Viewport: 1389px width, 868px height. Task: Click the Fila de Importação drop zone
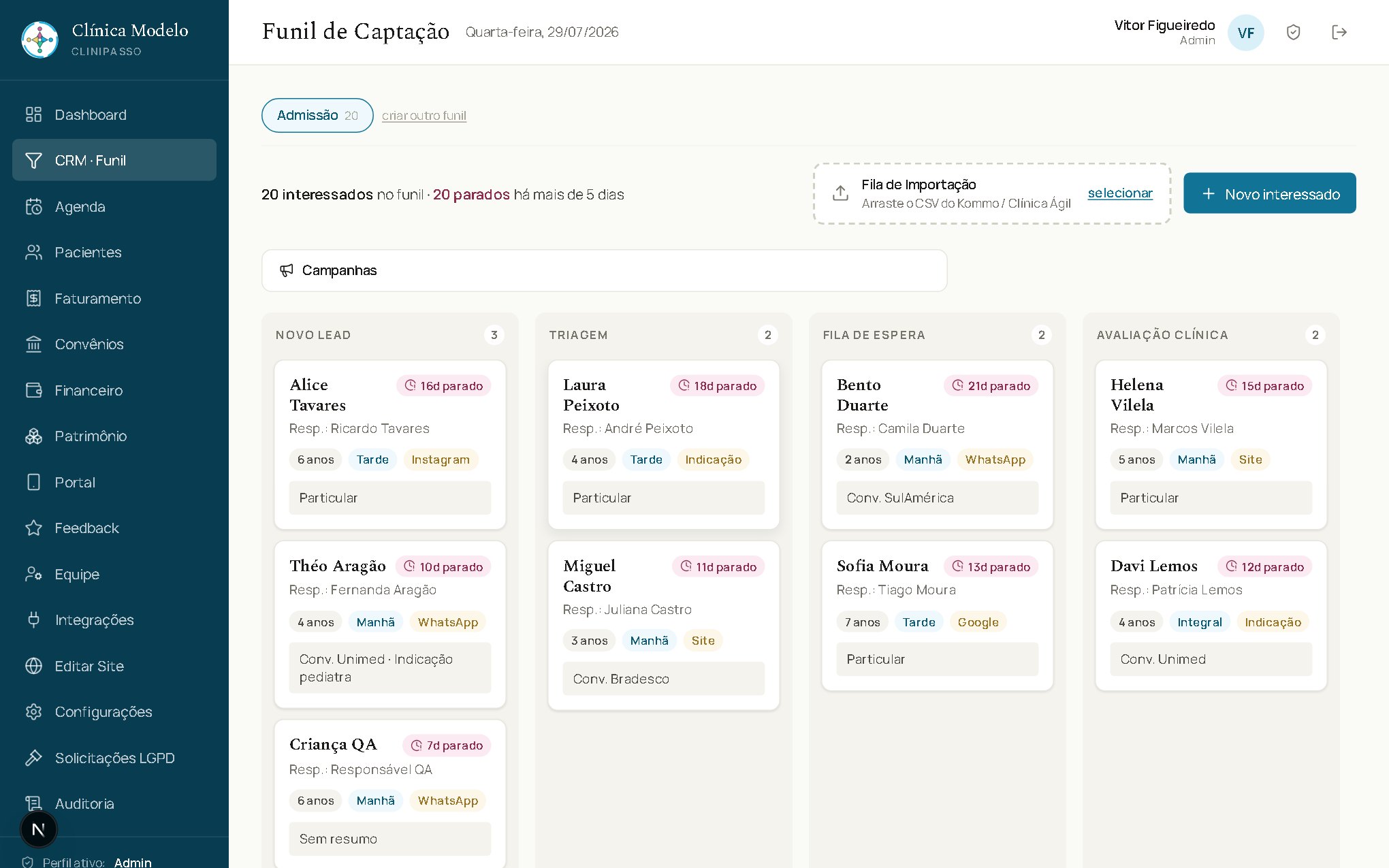[992, 193]
